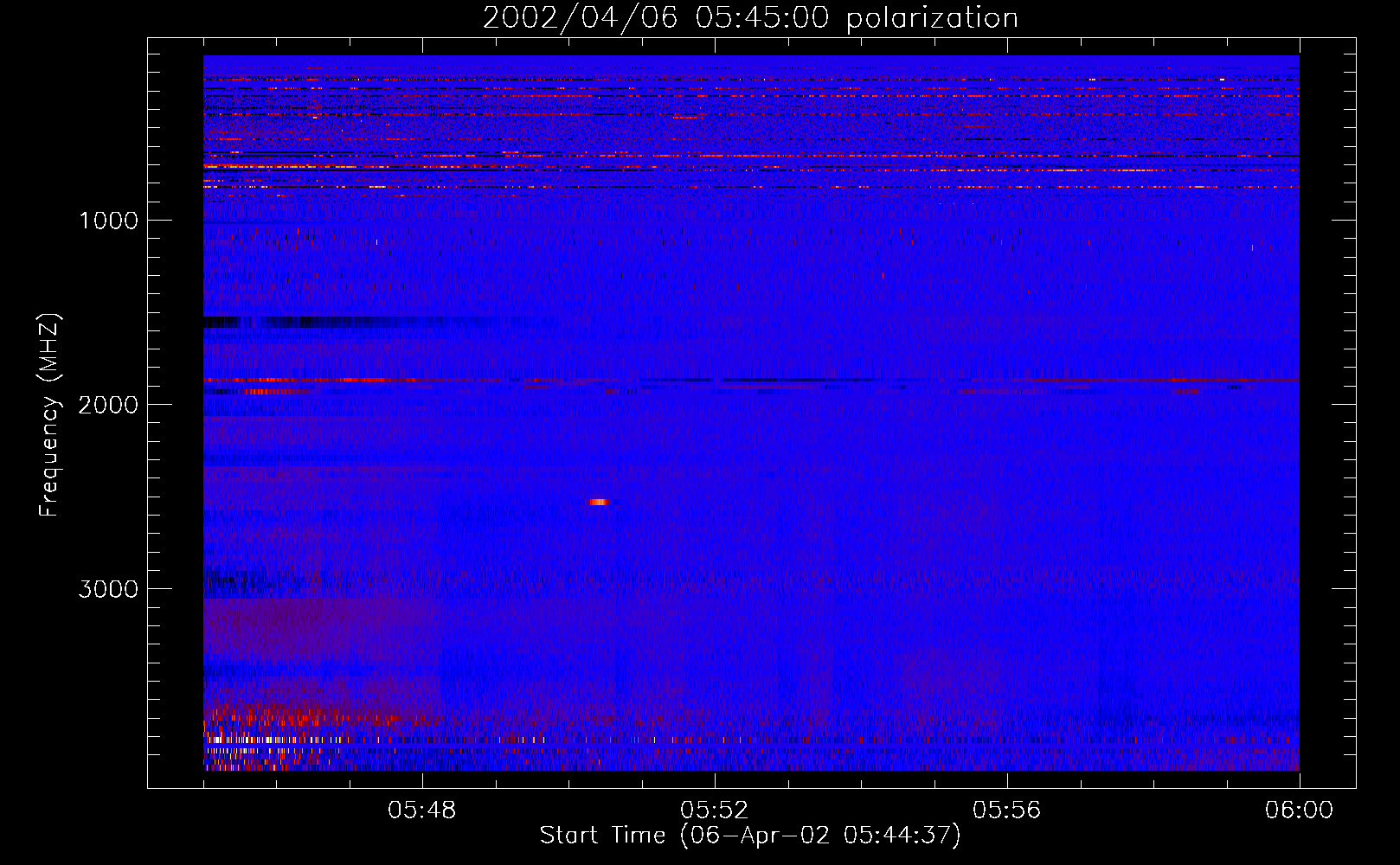Click the plot title '2002/04/06 05:45:00 polarization'

click(x=750, y=18)
